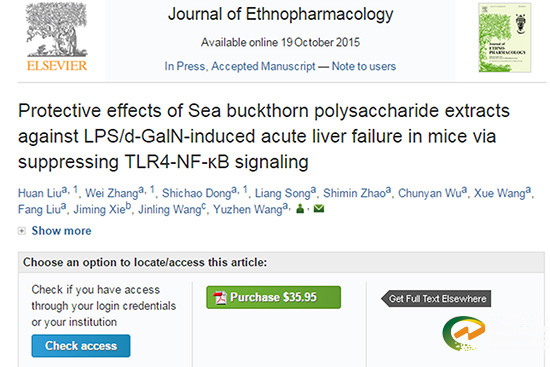Screen dimensions: 550x367
Task: Open author Huan Liu's profile link
Action: 40,193
